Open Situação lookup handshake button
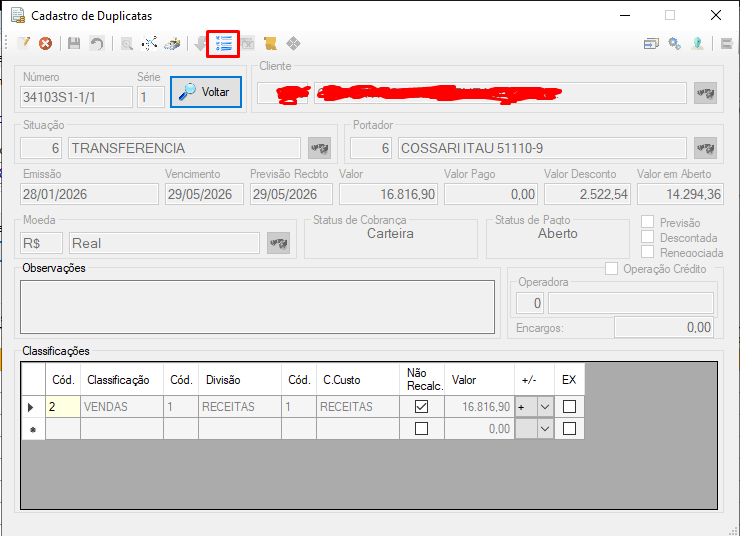 [320, 149]
